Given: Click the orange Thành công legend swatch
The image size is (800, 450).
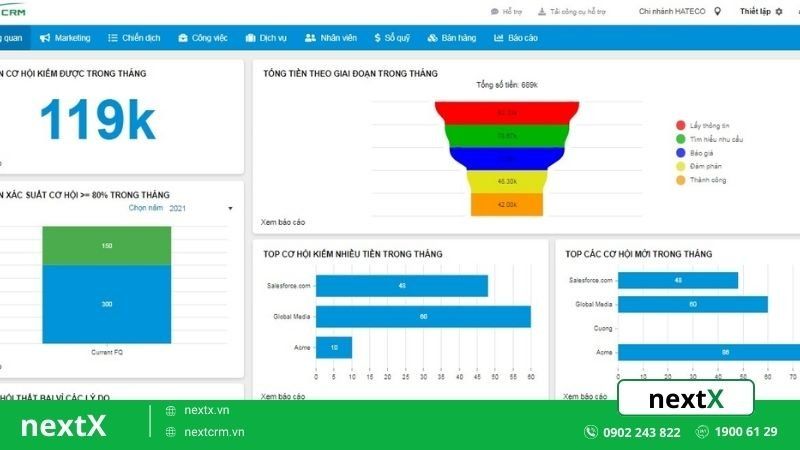Looking at the screenshot, I should point(681,181).
